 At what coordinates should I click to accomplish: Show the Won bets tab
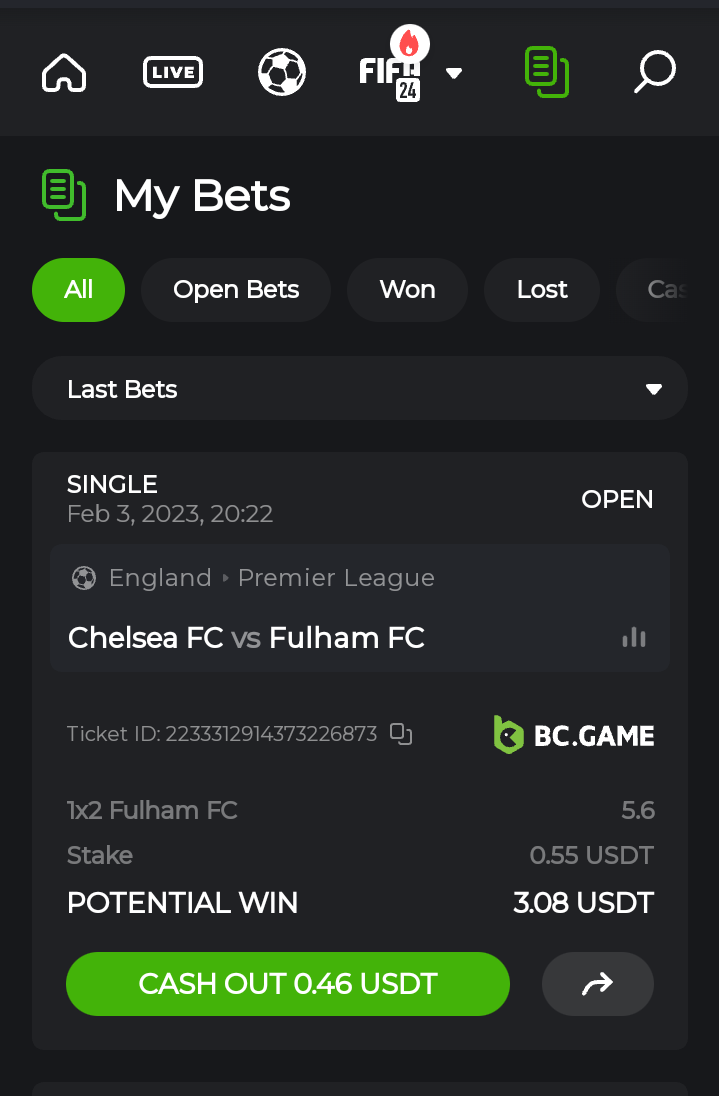coord(407,290)
